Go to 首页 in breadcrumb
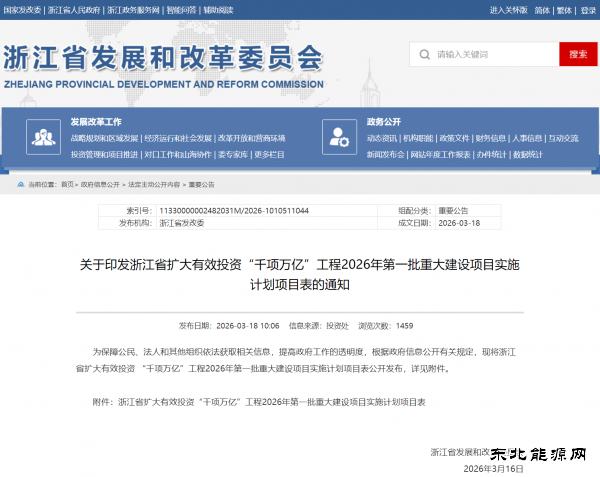Screen dimensions: 600x477 [67, 185]
